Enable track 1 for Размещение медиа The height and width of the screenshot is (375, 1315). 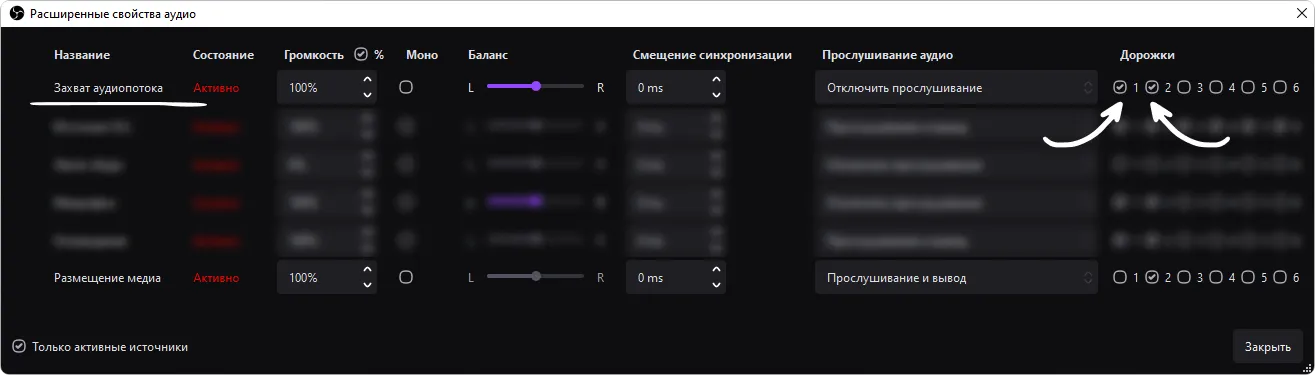pos(1120,277)
